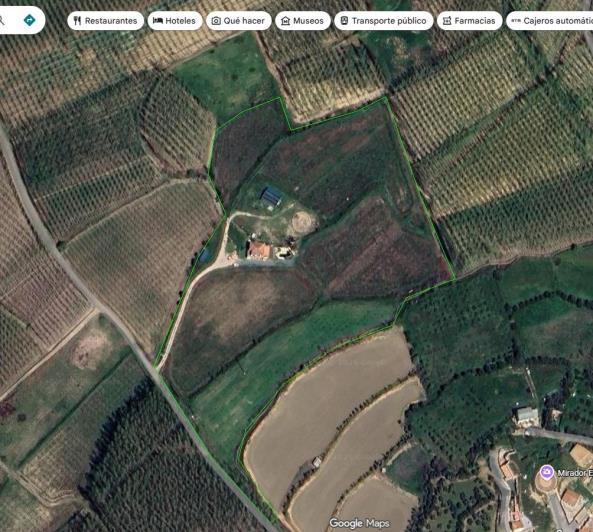Click the orange-roofed house on the map
This screenshot has height=532, width=593.
[259, 250]
